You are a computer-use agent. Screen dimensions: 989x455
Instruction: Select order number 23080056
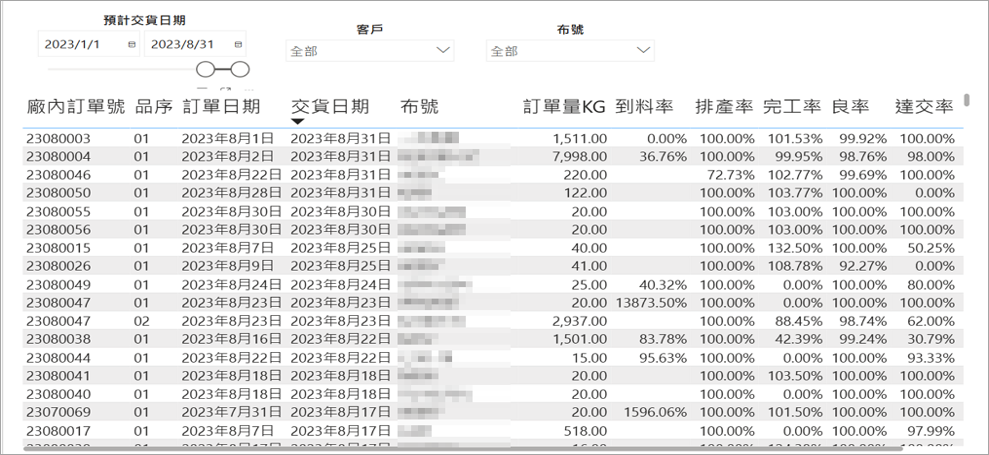click(x=58, y=230)
